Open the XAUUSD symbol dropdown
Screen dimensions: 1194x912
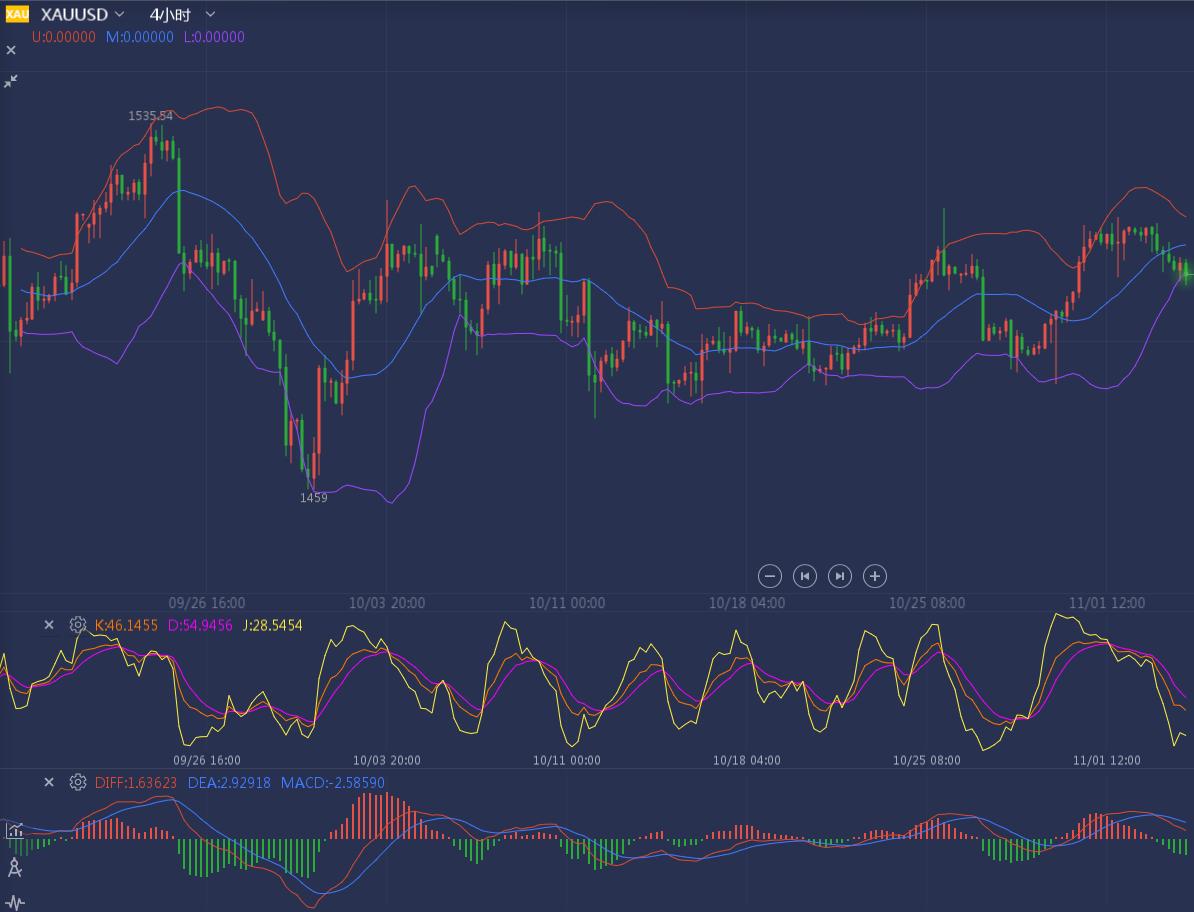[82, 14]
